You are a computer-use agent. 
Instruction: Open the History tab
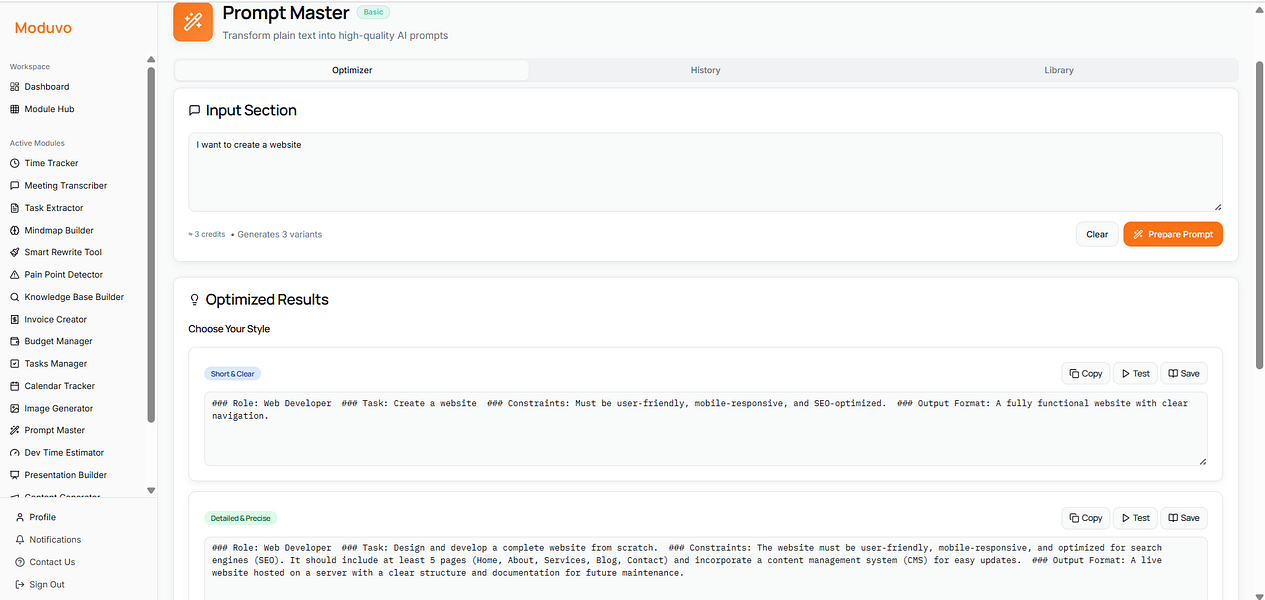pyautogui.click(x=705, y=70)
